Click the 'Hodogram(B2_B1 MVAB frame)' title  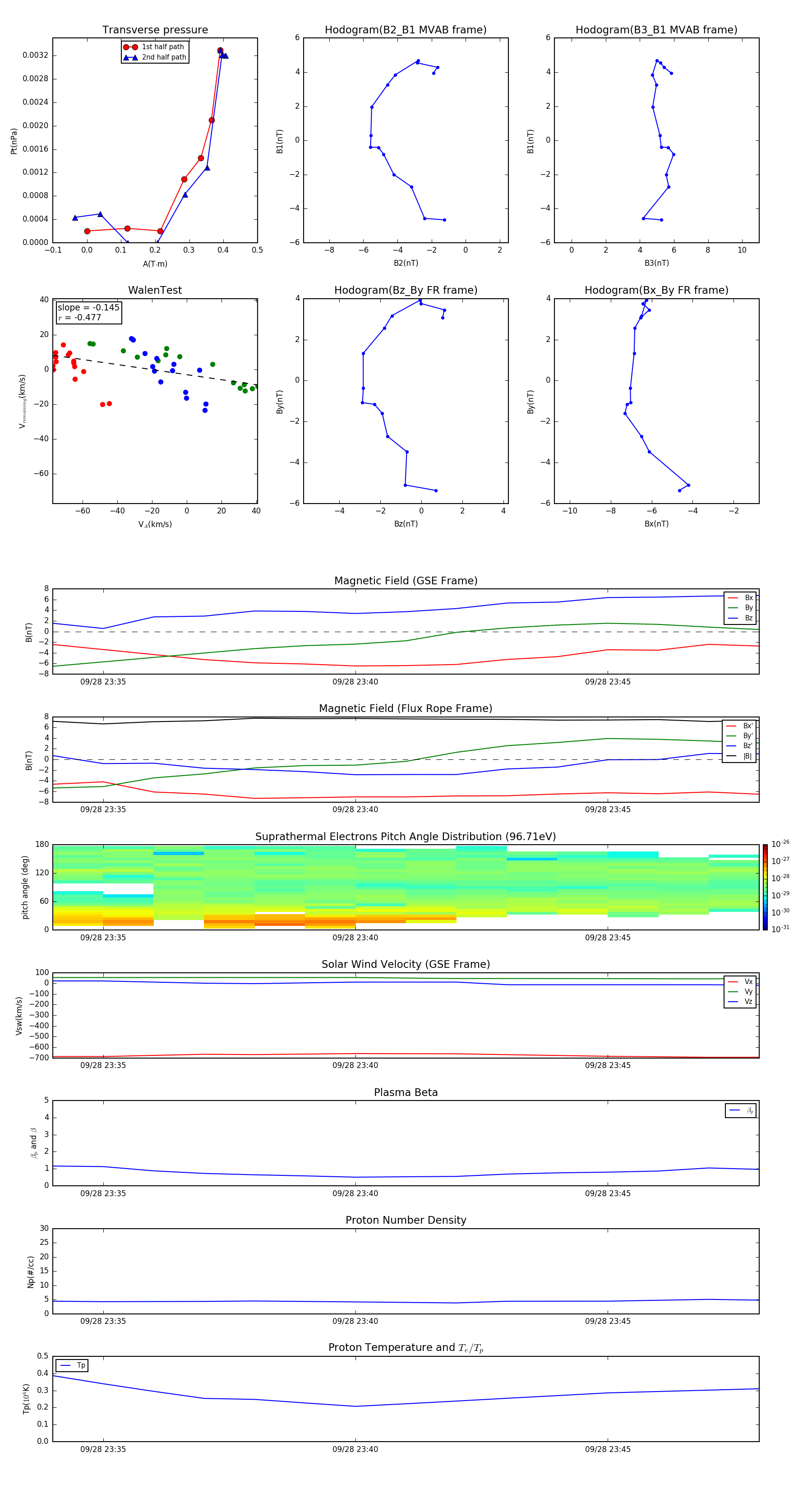pyautogui.click(x=406, y=30)
